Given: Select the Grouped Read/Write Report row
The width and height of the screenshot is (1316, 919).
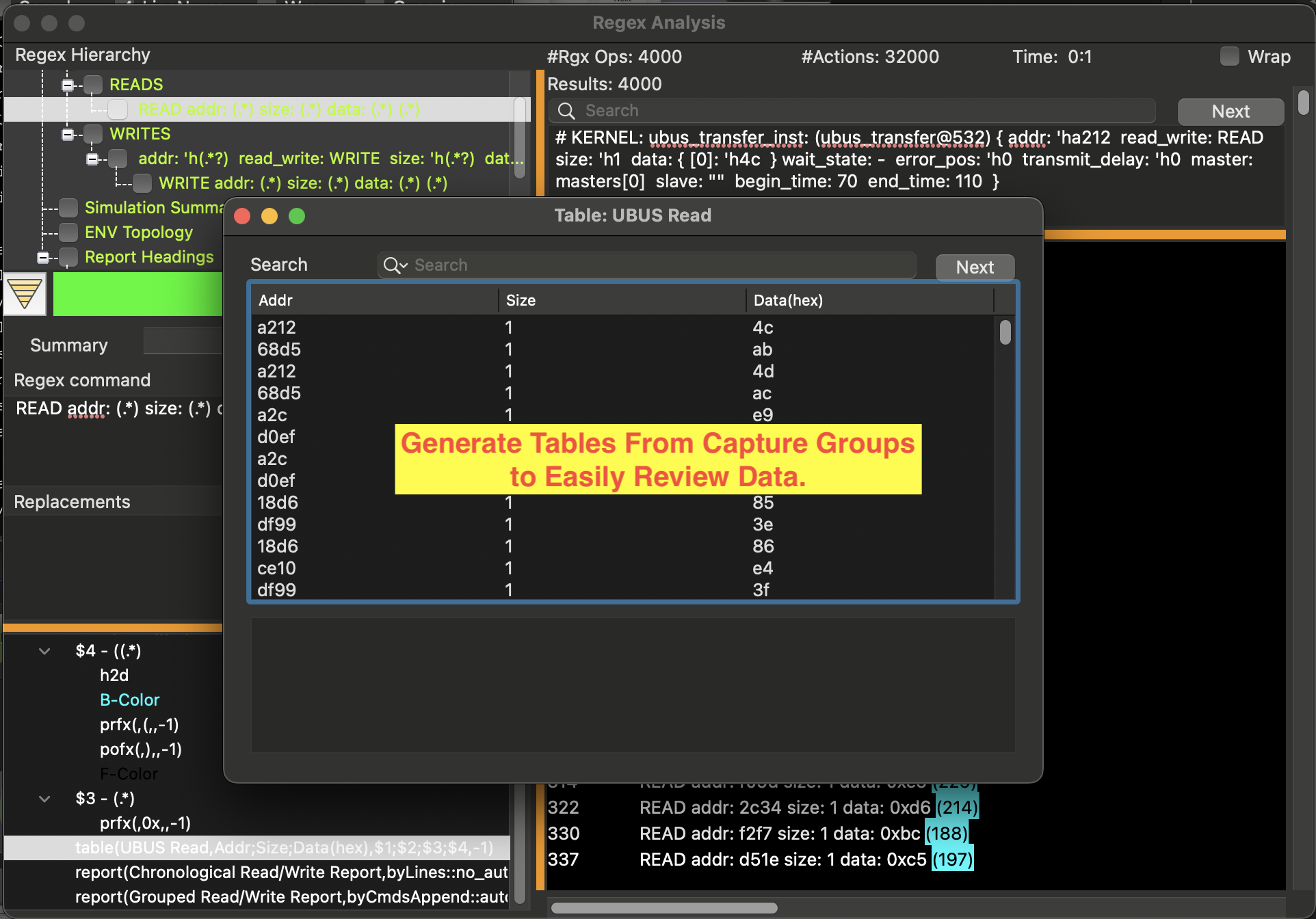Looking at the screenshot, I should (x=291, y=897).
